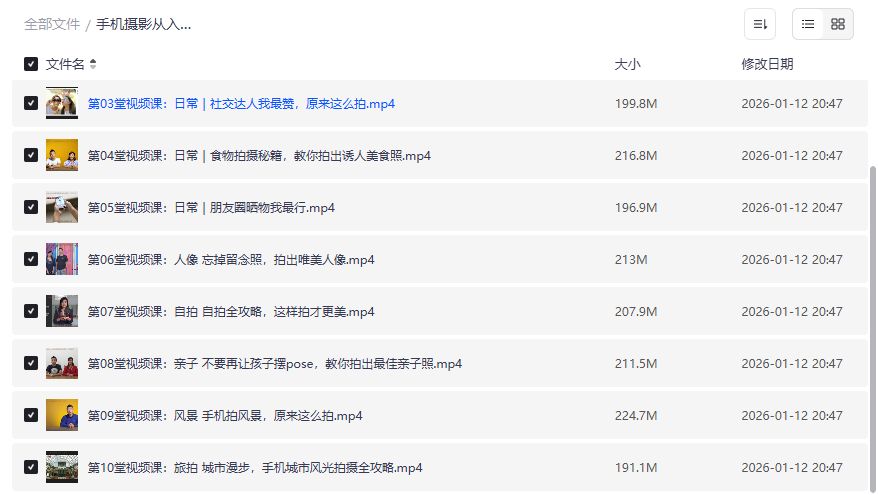Uncheck the select-all files checkbox
This screenshot has height=495, width=878.
click(x=31, y=64)
